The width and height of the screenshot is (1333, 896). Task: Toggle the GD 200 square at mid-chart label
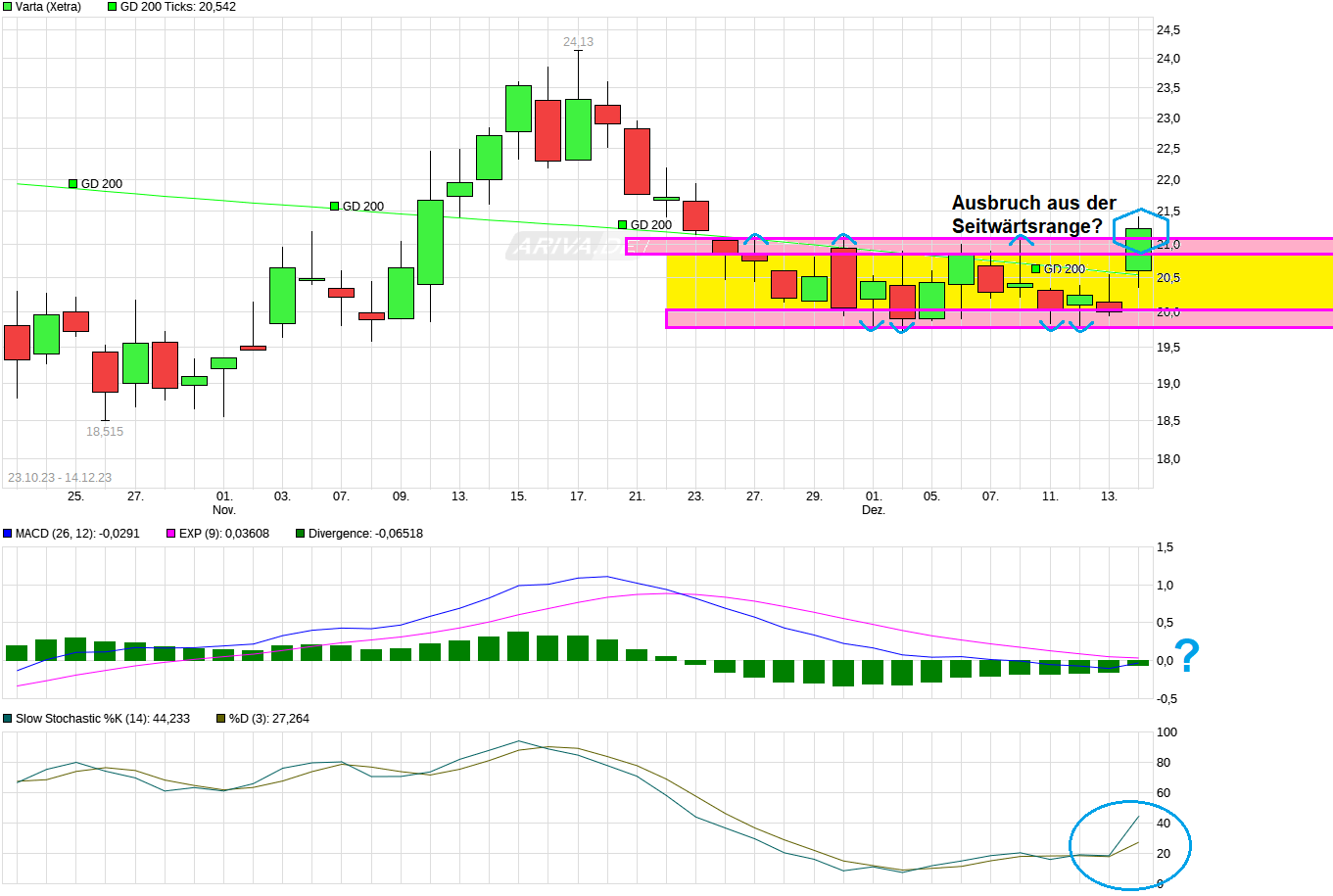622,223
